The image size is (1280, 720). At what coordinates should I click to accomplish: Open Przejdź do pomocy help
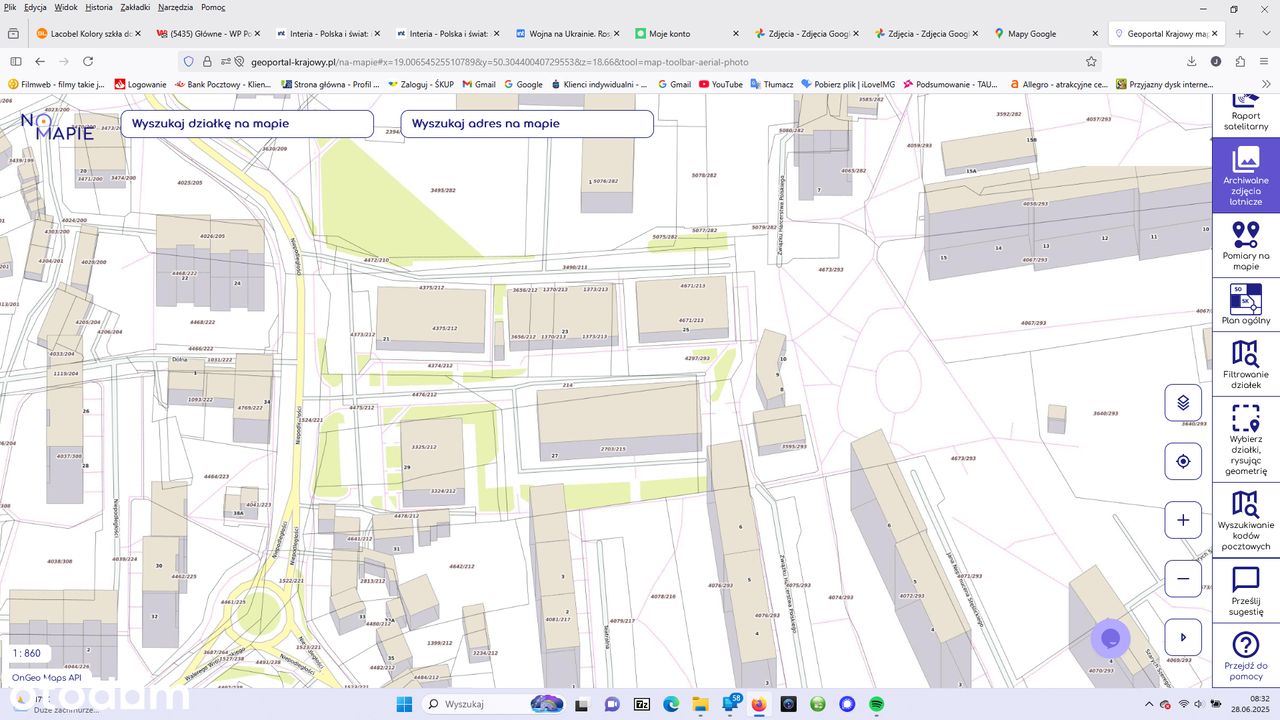tap(1246, 655)
